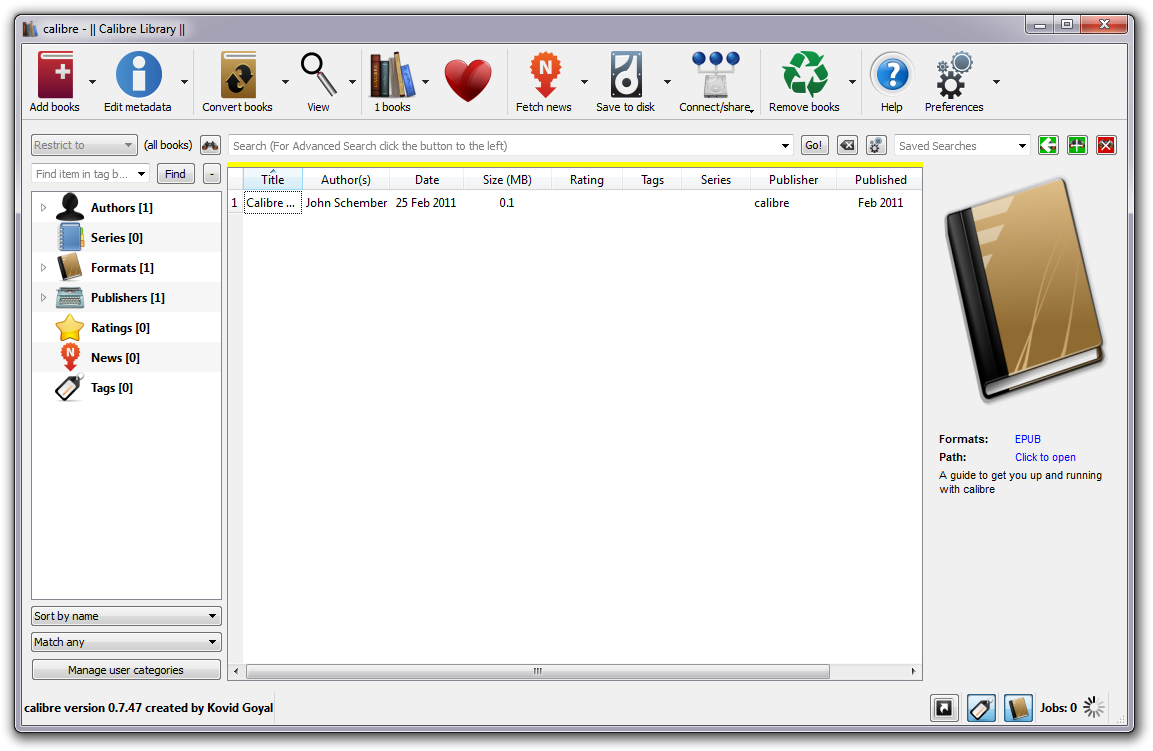The width and height of the screenshot is (1153, 751).
Task: Toggle book details panel in status bar
Action: tap(1018, 708)
